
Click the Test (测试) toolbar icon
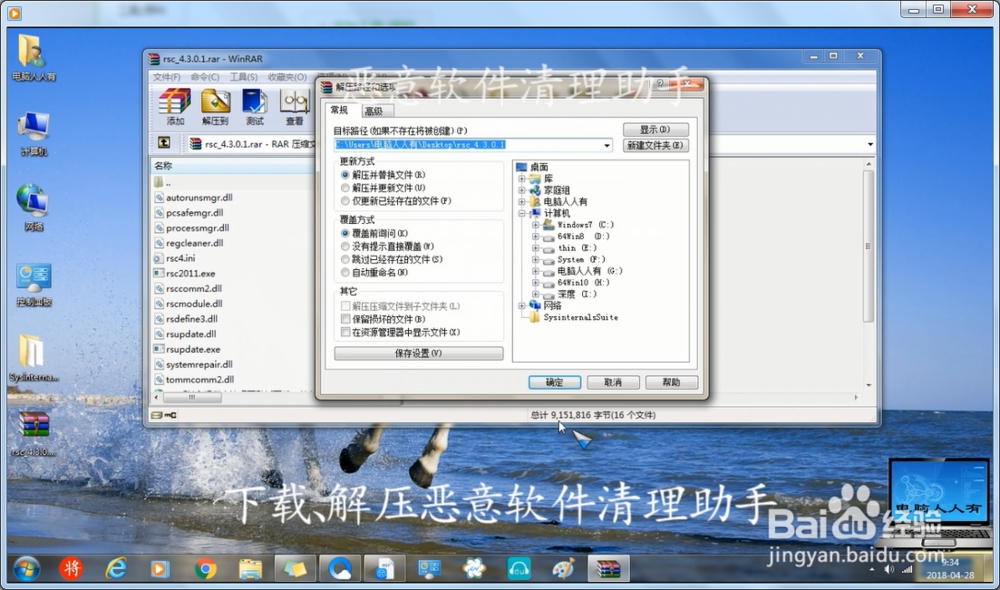pos(254,107)
